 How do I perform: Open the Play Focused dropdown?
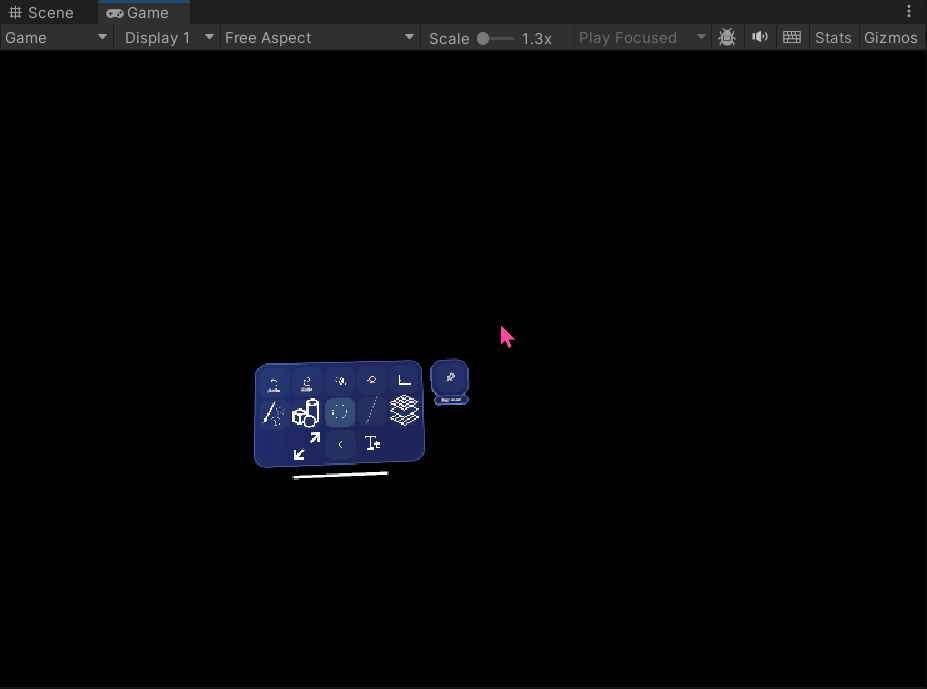tap(642, 38)
